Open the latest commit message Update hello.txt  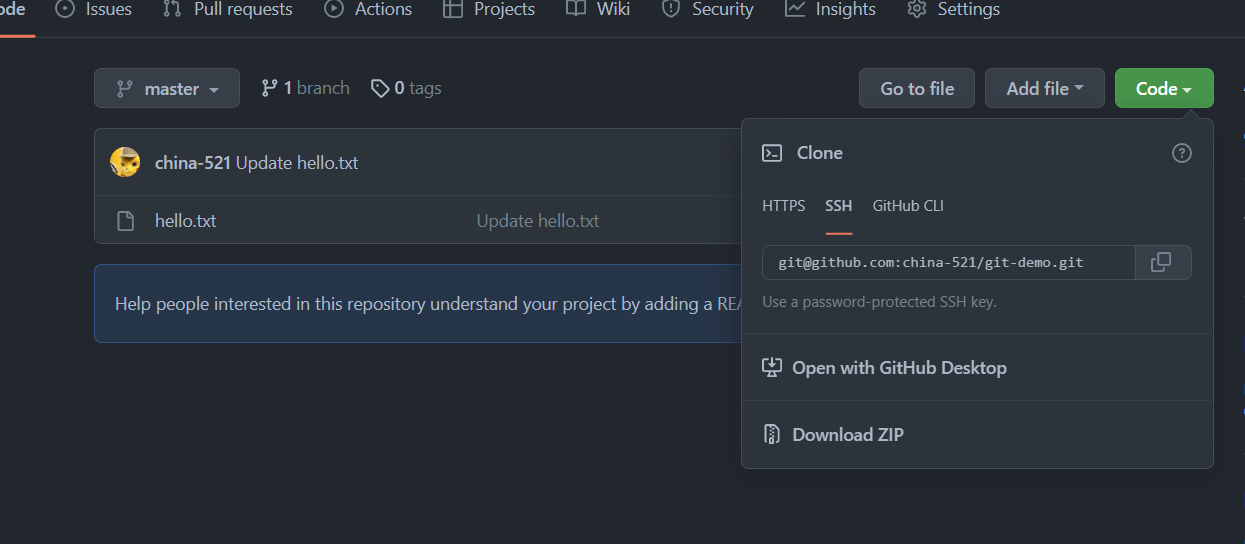pos(297,163)
